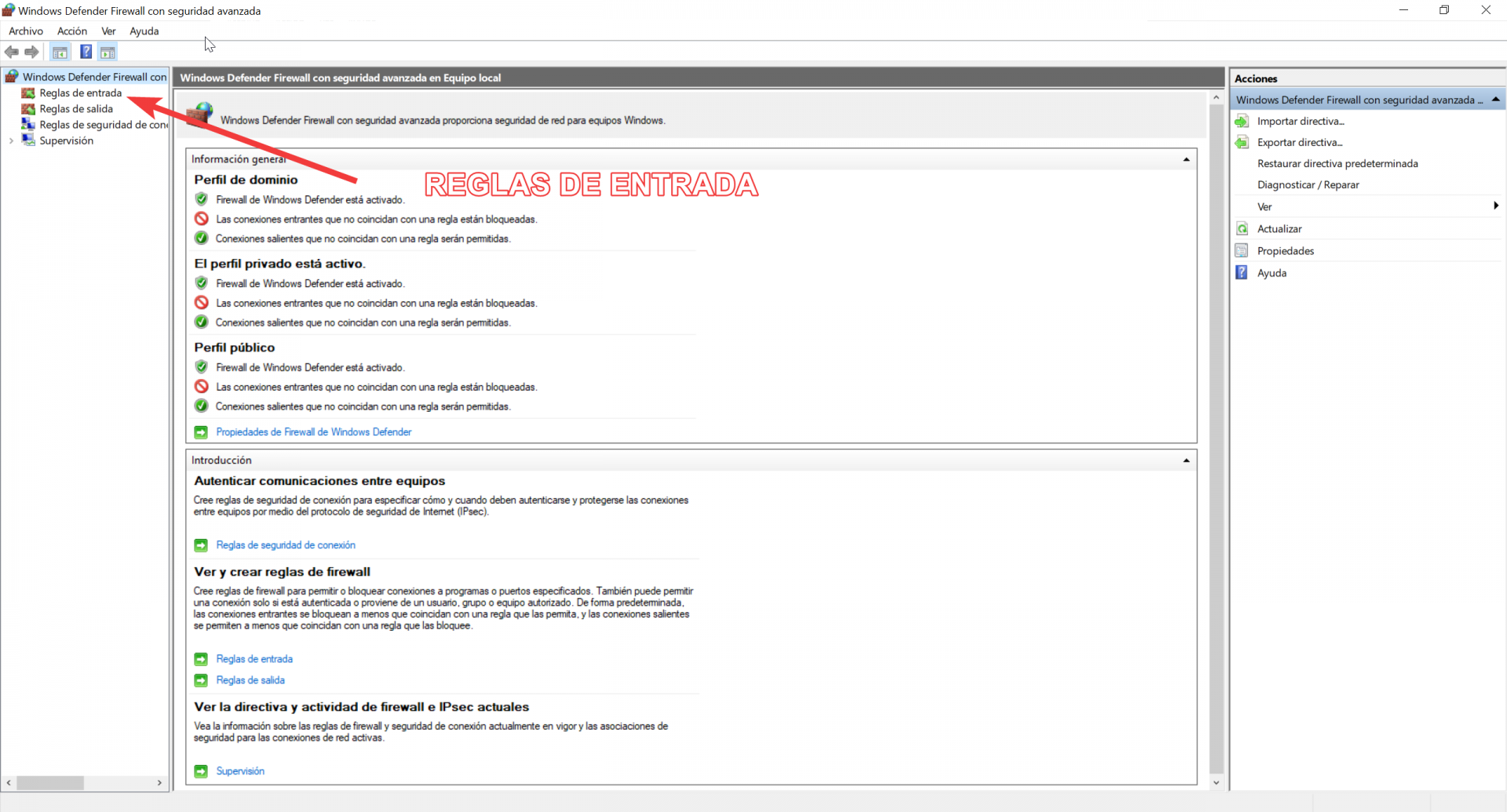This screenshot has height=812, width=1507.
Task: Click green arrow beside center Supervisión link
Action: (201, 771)
